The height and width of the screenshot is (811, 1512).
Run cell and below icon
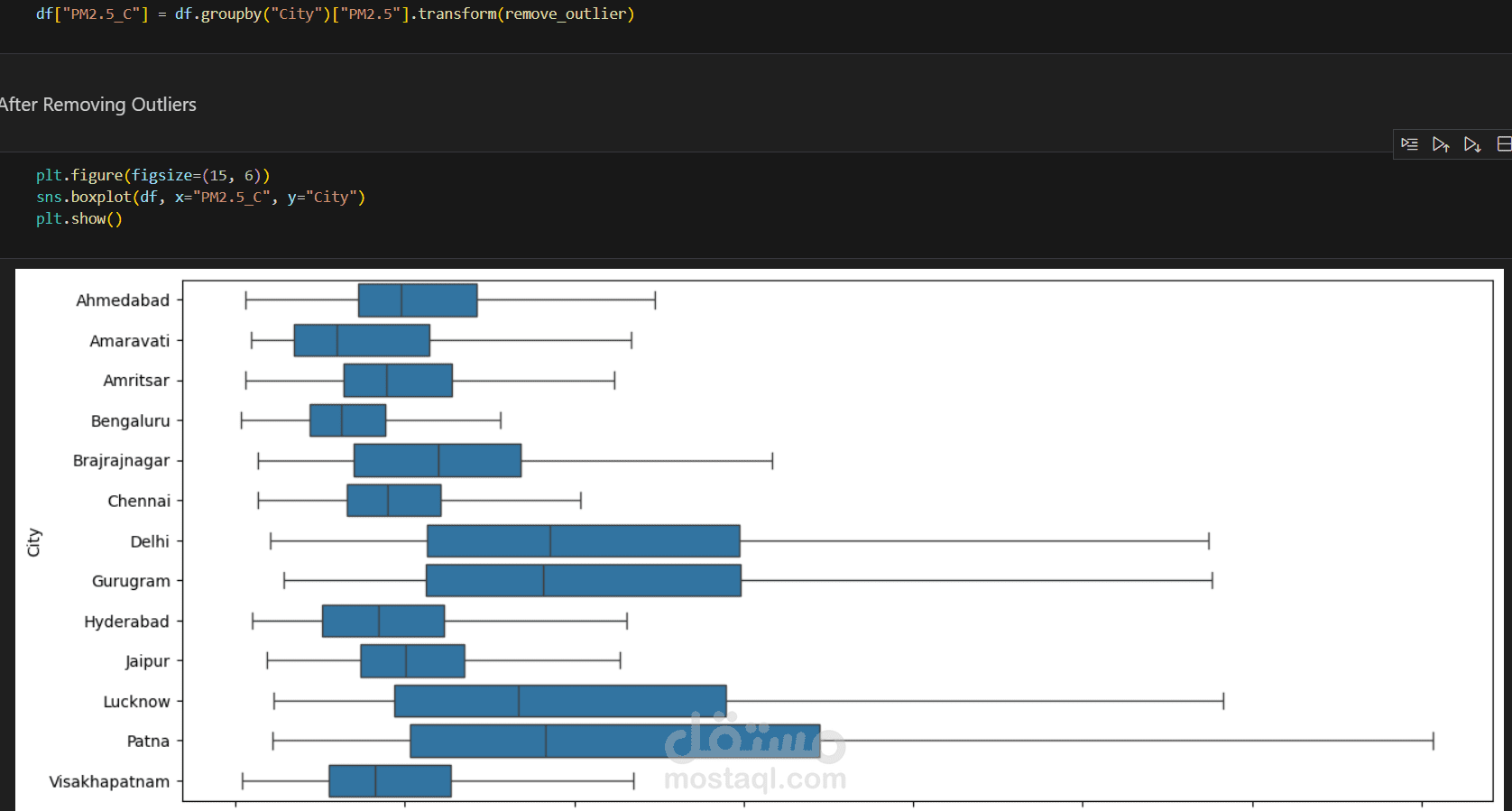[x=1472, y=144]
